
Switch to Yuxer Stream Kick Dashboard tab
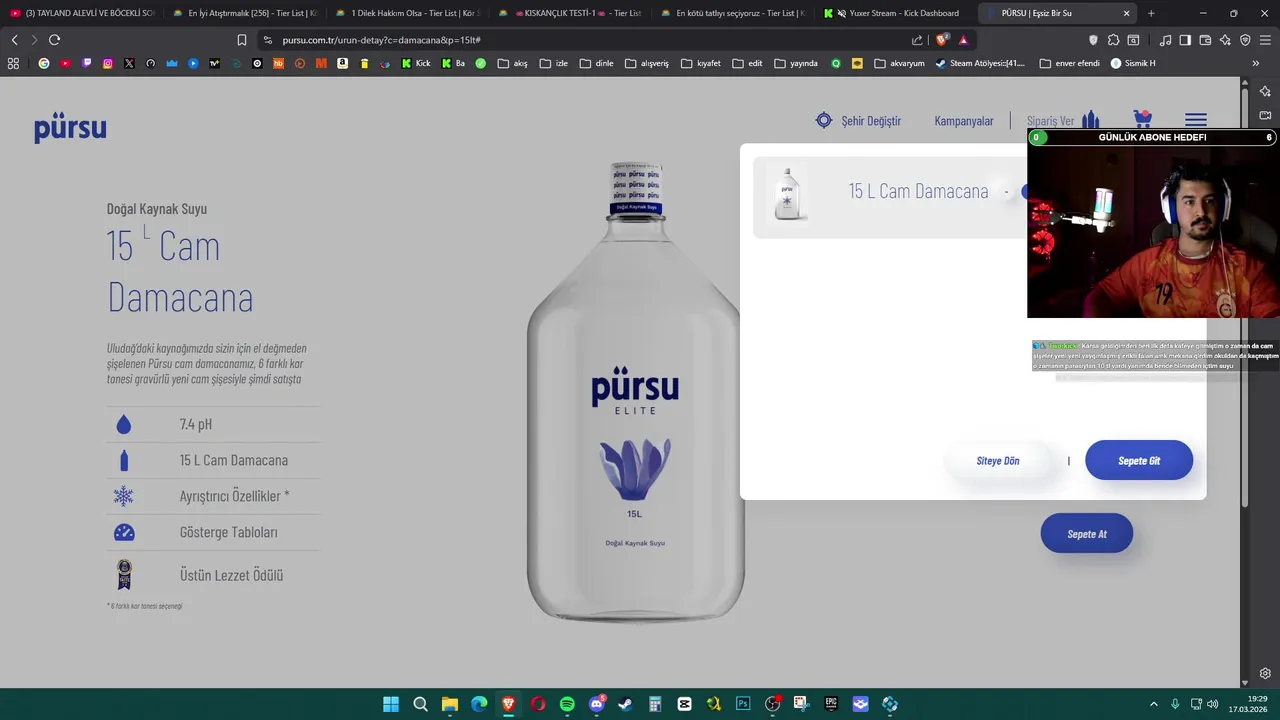(x=896, y=13)
